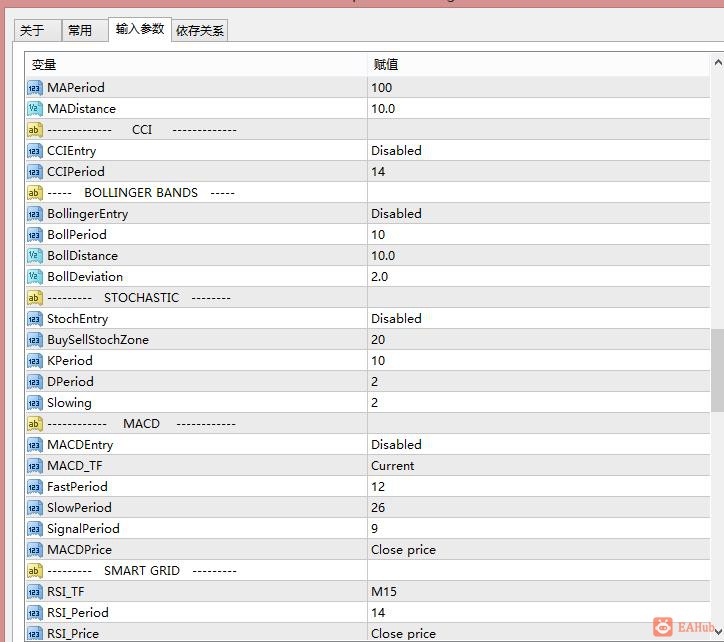The width and height of the screenshot is (724, 642).
Task: Click the integer icon beside SignalPeriod
Action: coord(35,529)
